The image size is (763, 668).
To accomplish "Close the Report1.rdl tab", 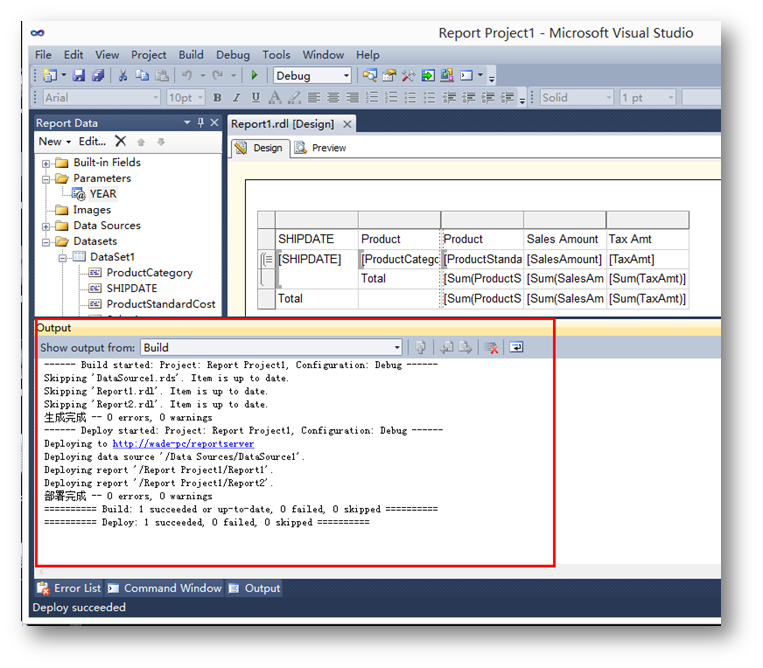I will coord(347,124).
